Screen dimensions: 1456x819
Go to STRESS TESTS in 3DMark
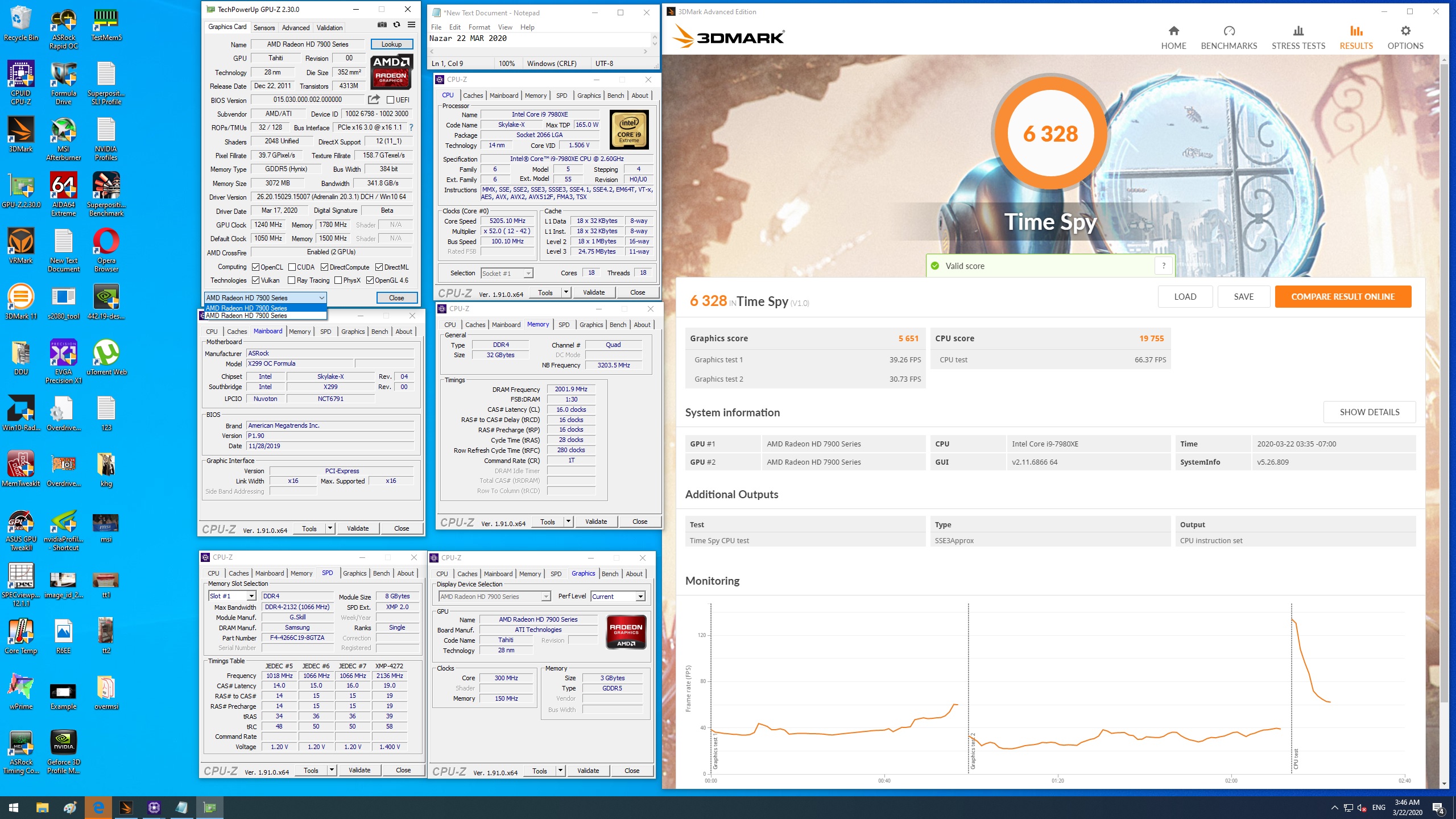coord(1298,38)
